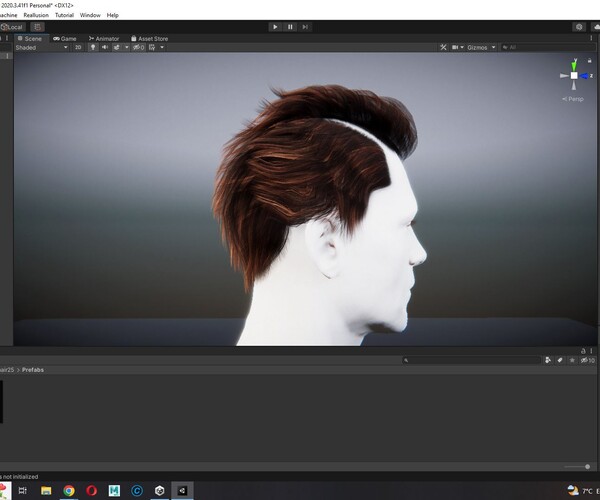The height and width of the screenshot is (500, 600).
Task: Select the prefab thumbnail in Project panel
Action: (1, 402)
